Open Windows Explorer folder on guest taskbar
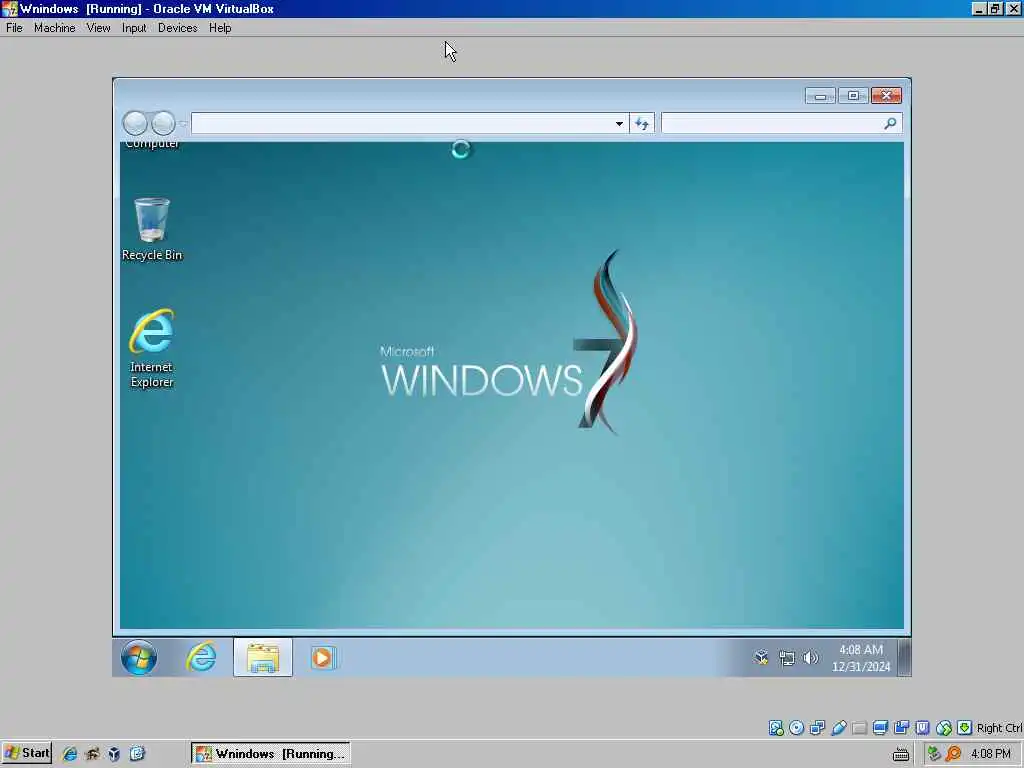Viewport: 1024px width, 768px height. (x=263, y=657)
